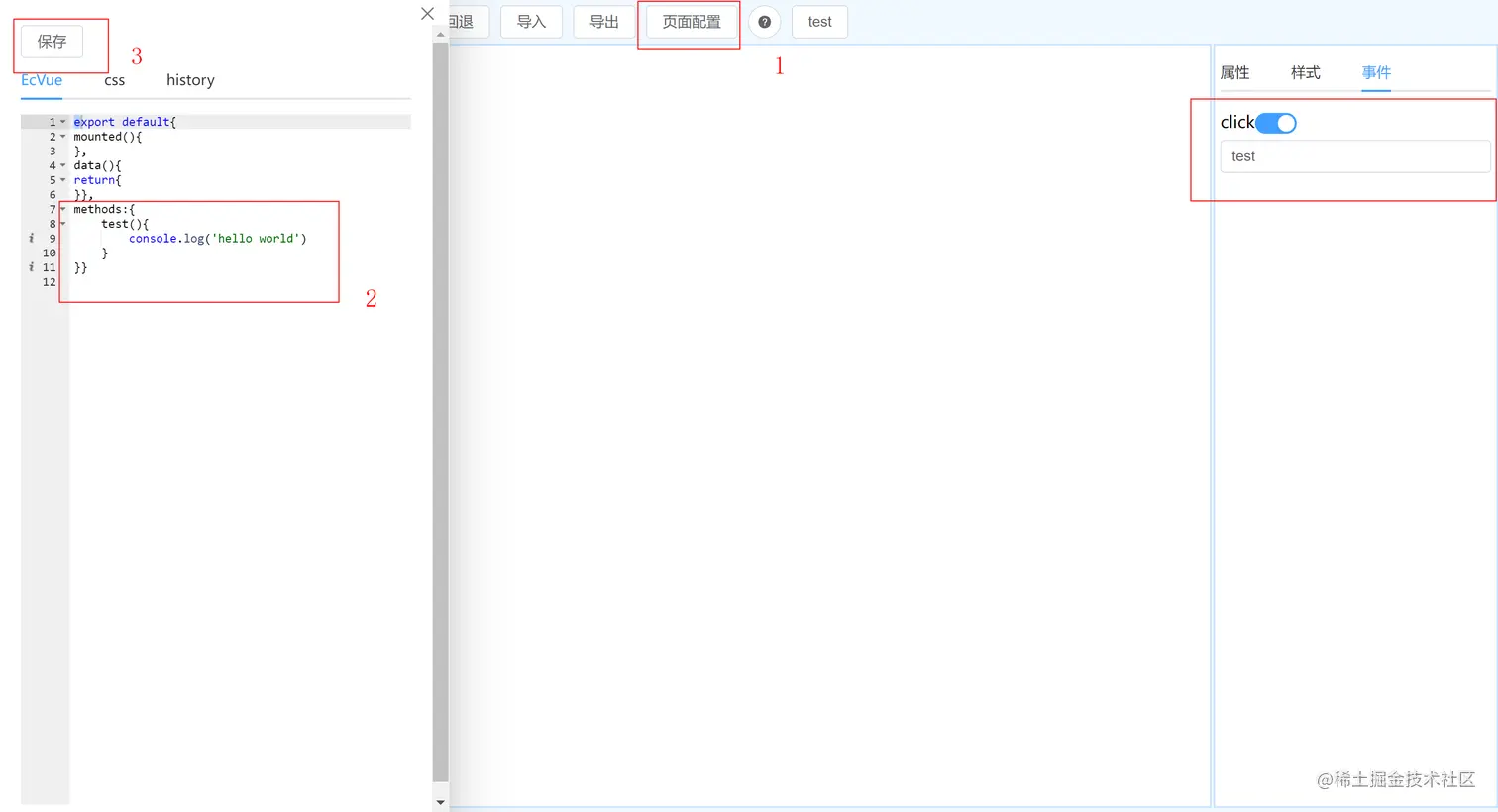Click the 保存 save button
This screenshot has height=812, width=1498.
pyautogui.click(x=52, y=42)
